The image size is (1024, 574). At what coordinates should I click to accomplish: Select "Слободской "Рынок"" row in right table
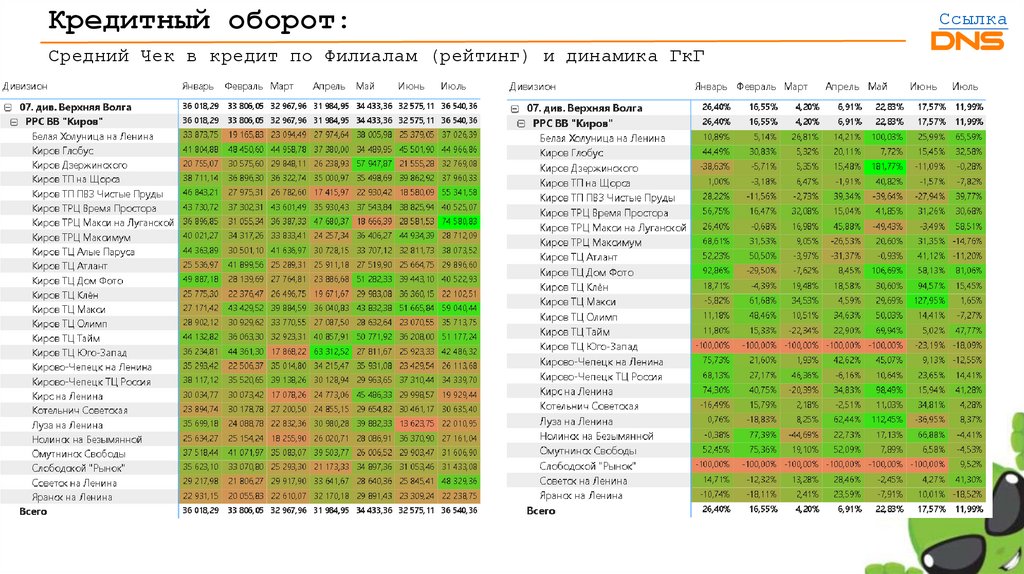click(746, 466)
